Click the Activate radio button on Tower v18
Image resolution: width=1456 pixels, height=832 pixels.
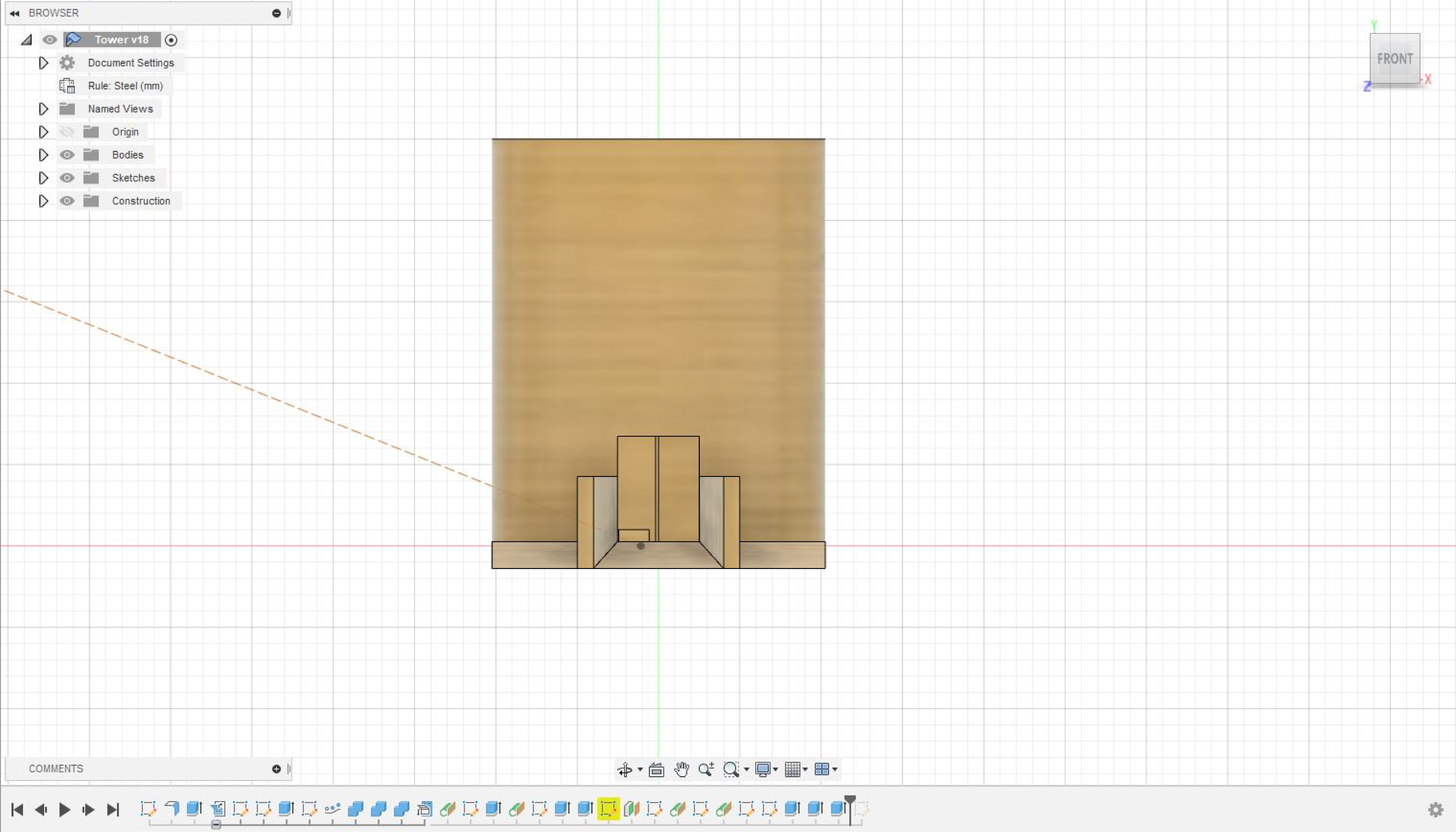click(171, 40)
